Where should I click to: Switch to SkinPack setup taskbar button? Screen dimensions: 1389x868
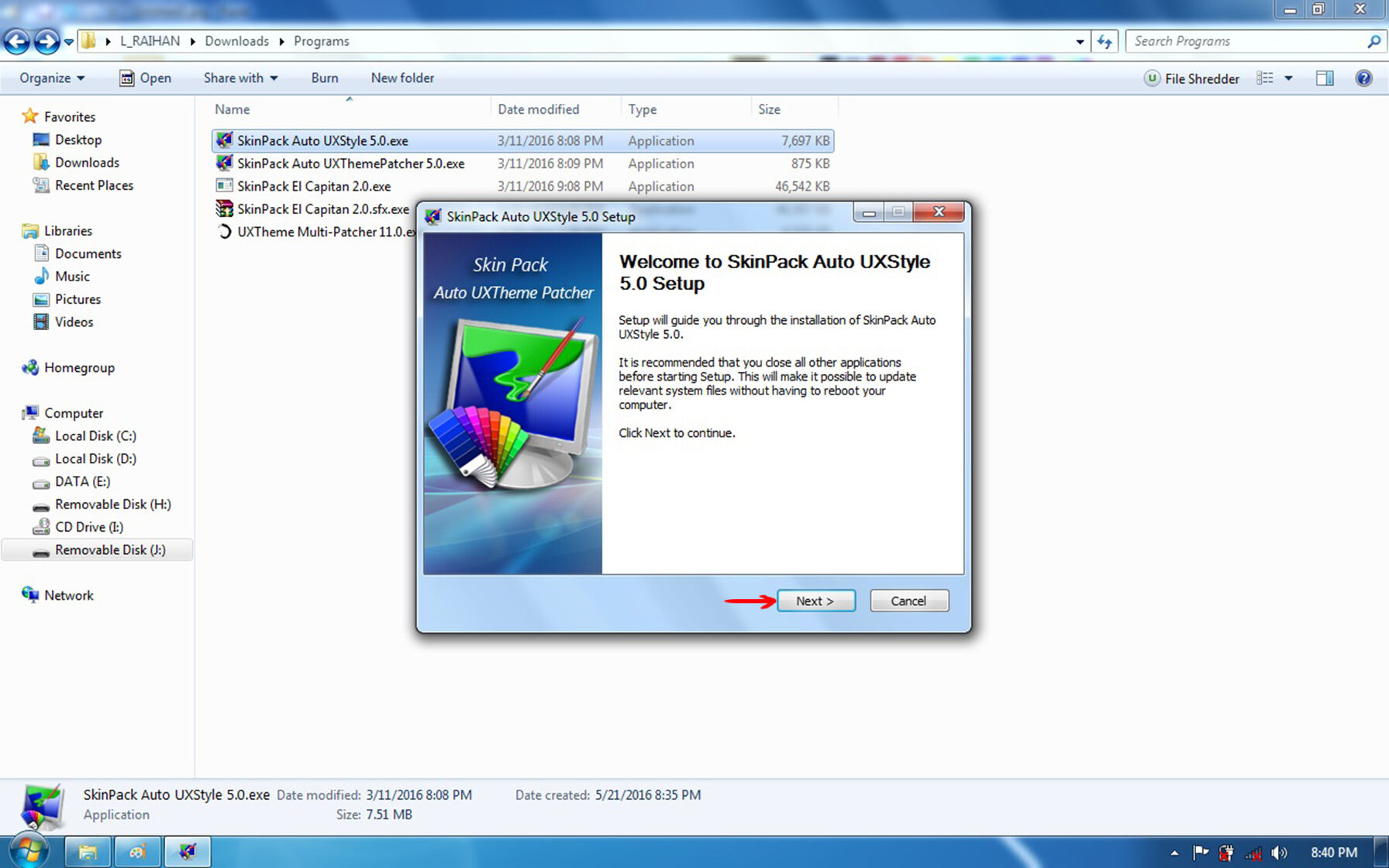tap(188, 852)
